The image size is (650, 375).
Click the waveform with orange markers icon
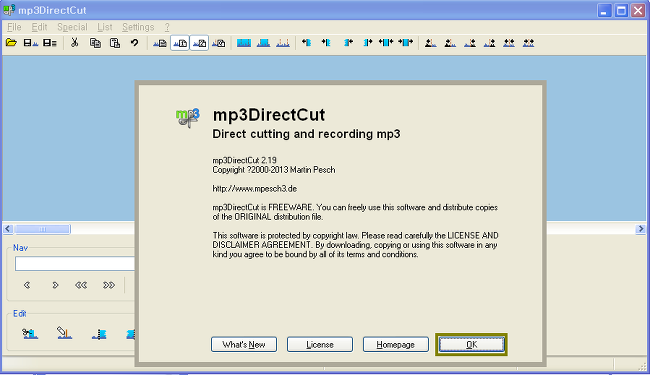coord(283,43)
